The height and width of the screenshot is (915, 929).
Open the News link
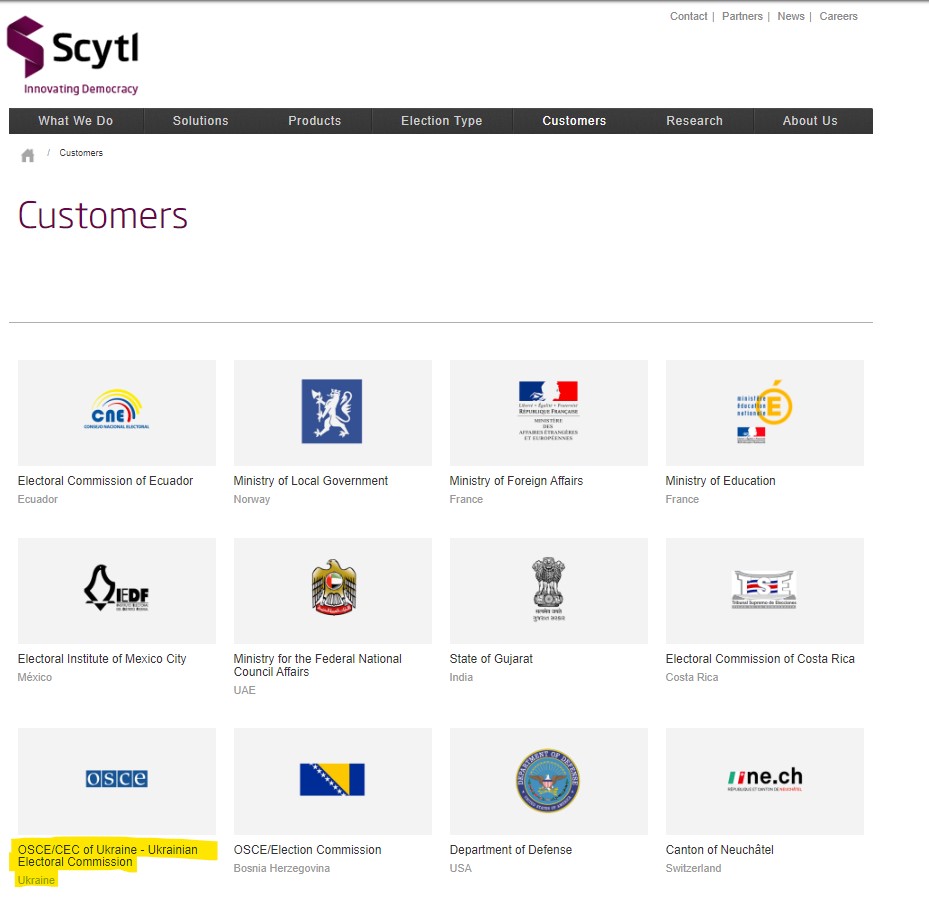[x=791, y=17]
